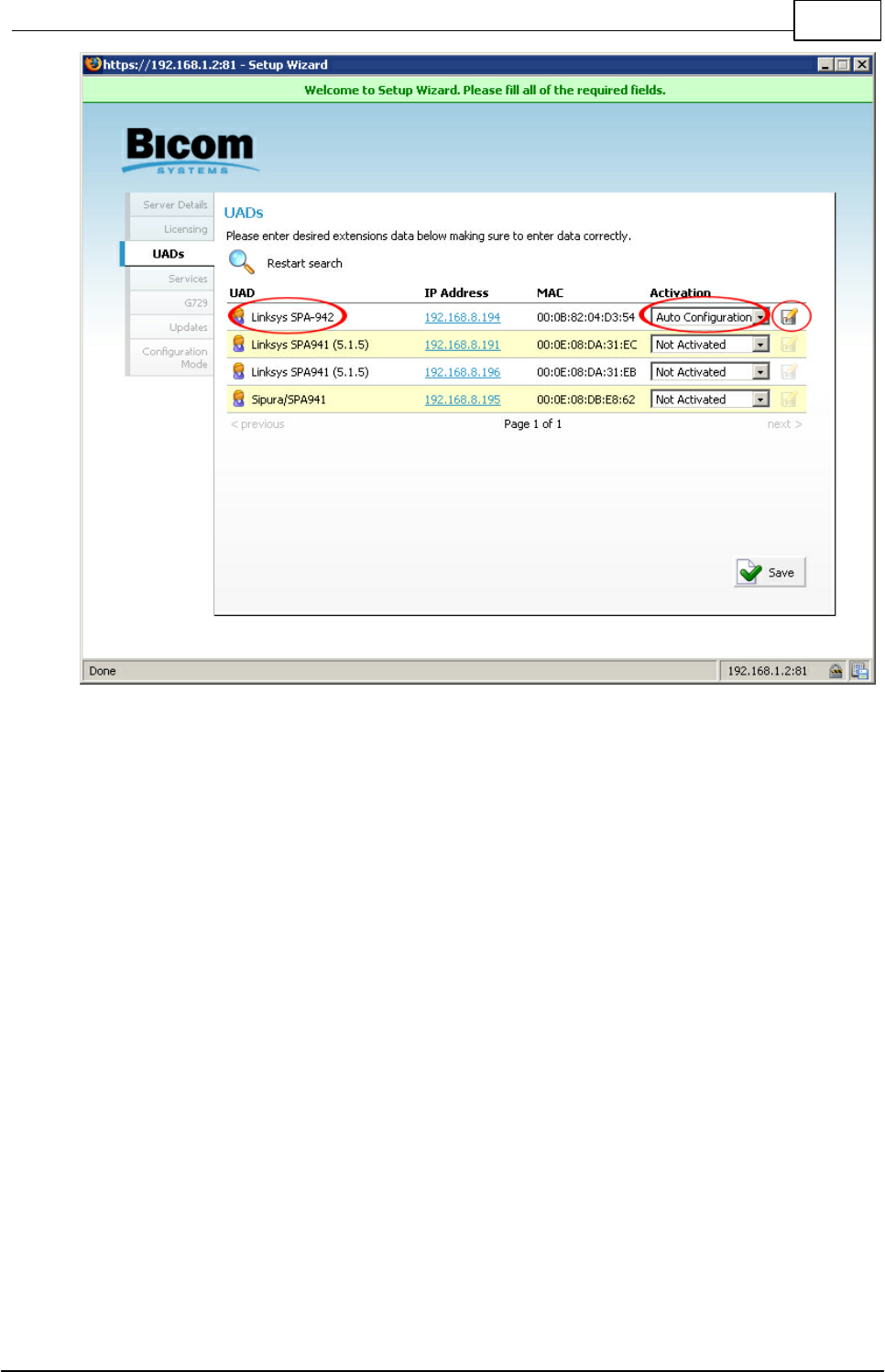Open Activation dropdown for 192.168.8.191 row

point(710,345)
